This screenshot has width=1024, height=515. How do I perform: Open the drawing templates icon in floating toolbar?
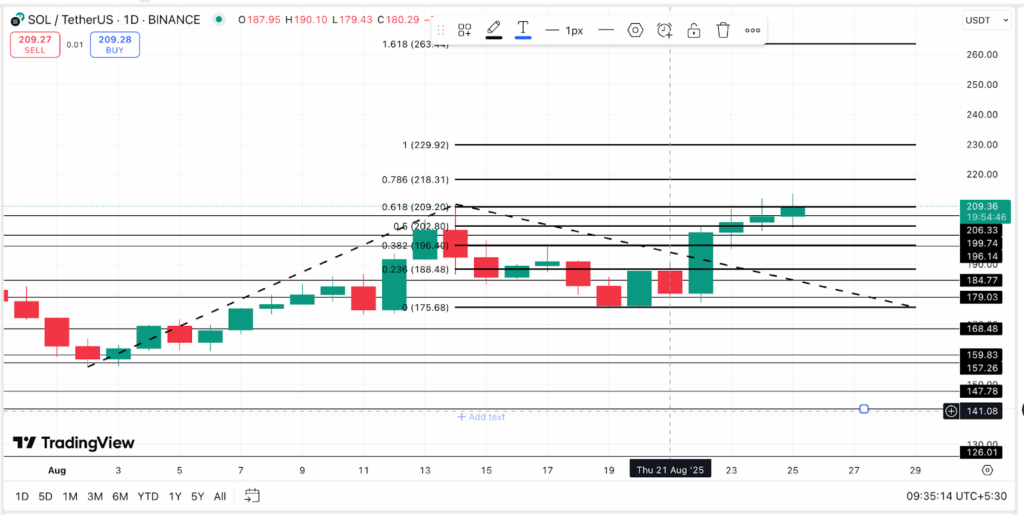(x=465, y=30)
